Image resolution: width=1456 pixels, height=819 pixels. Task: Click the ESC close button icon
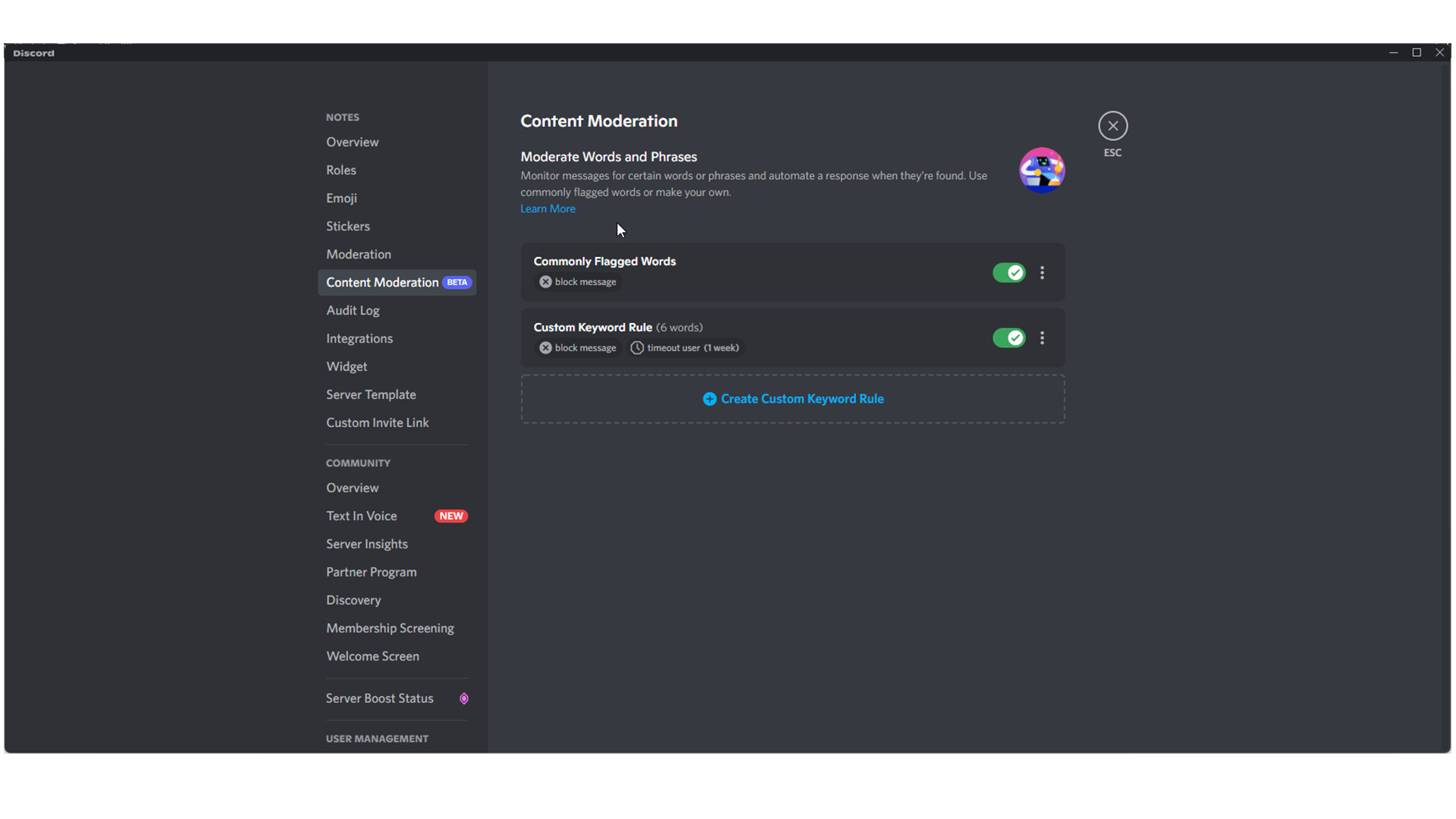(1112, 126)
